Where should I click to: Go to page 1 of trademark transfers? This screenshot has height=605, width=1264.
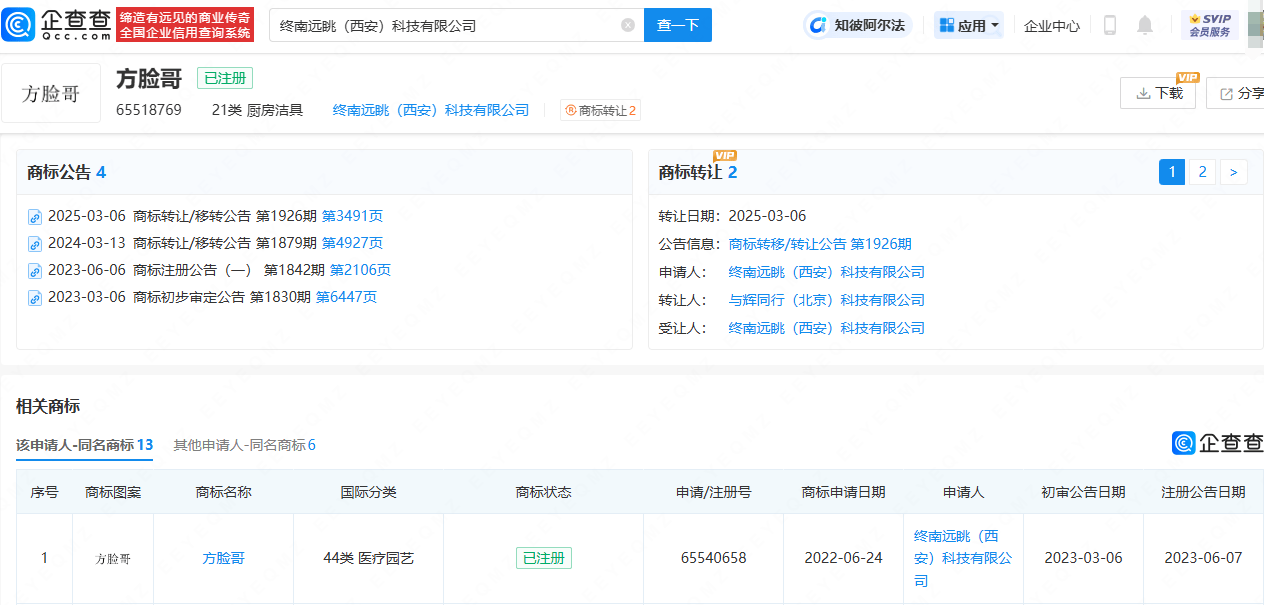1172,172
